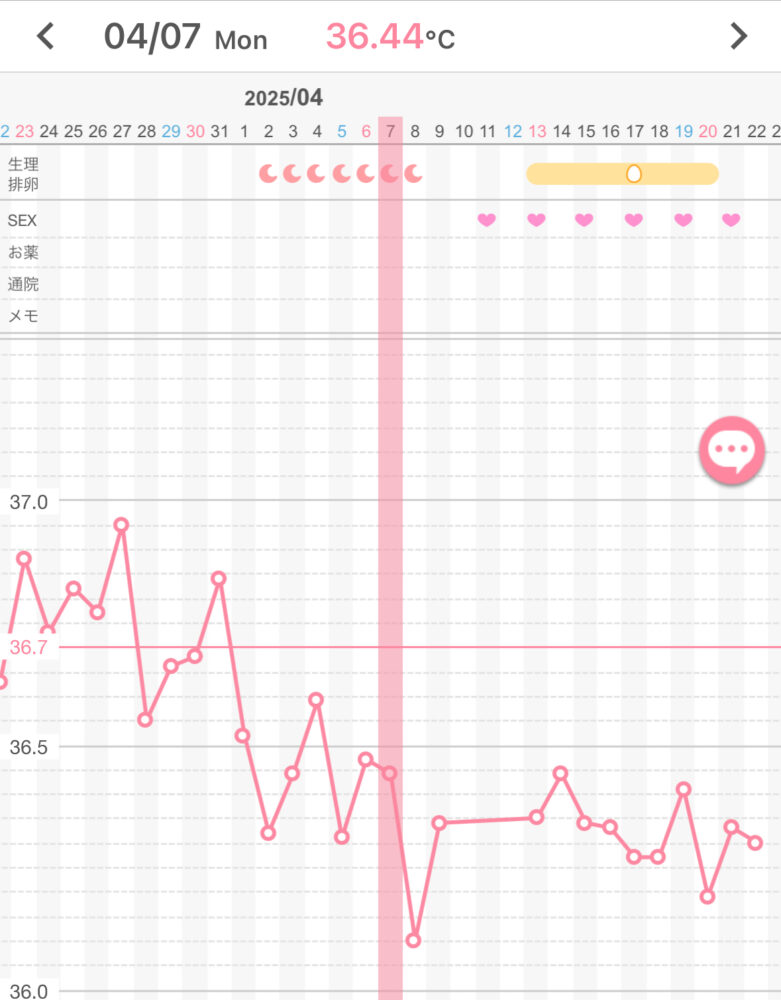
Task: Tap the 36.7 reference line label
Action: pyautogui.click(x=29, y=647)
